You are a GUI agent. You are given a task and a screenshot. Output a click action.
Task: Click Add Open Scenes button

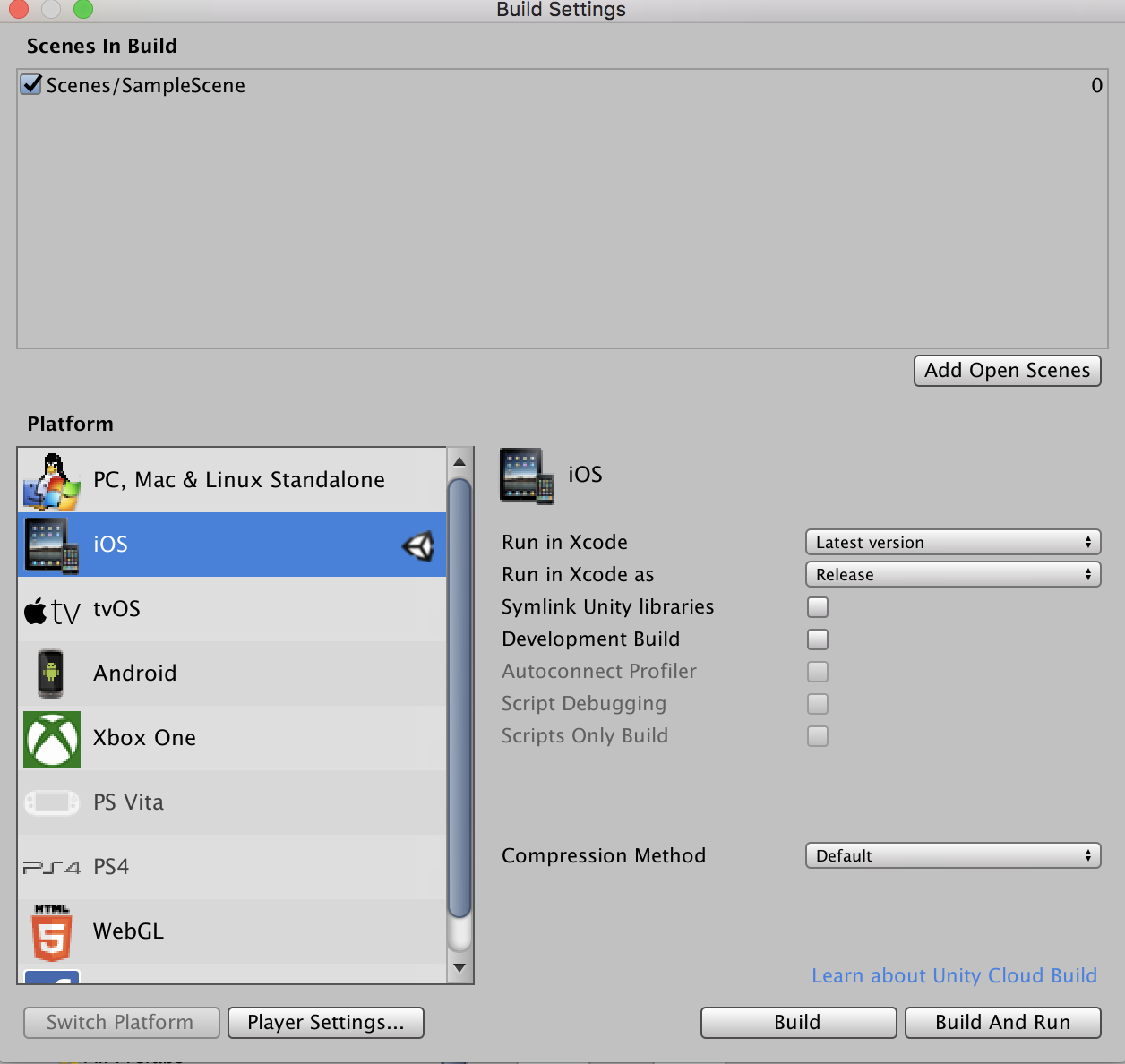1008,371
